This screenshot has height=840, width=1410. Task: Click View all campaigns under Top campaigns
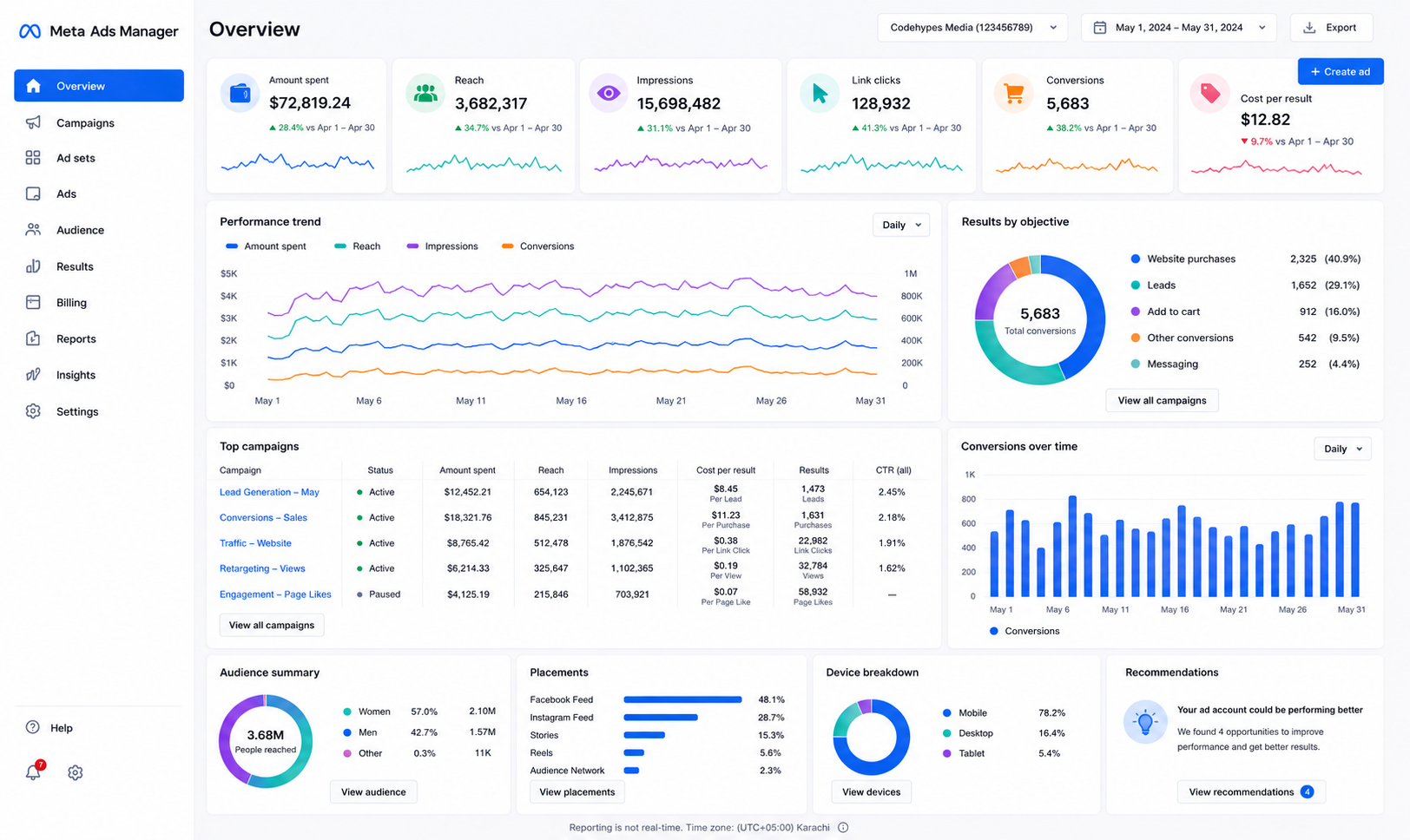[272, 625]
